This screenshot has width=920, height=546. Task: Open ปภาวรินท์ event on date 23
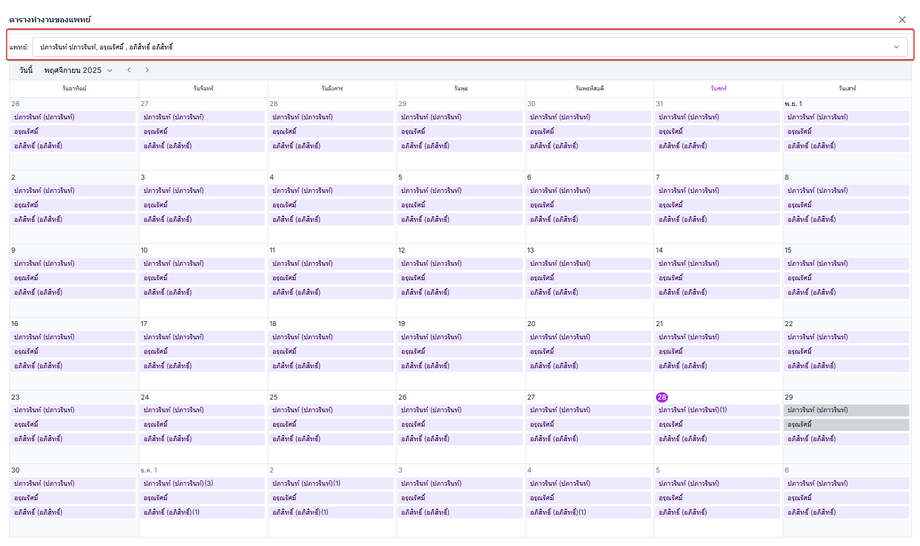pyautogui.click(x=74, y=410)
